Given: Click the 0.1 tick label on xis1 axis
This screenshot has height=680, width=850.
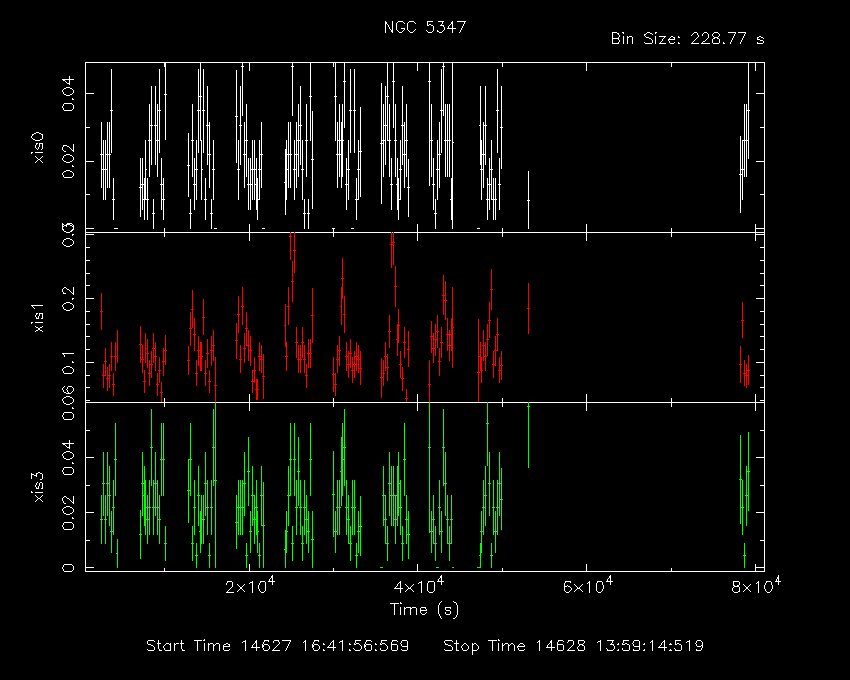Looking at the screenshot, I should pyautogui.click(x=68, y=362).
